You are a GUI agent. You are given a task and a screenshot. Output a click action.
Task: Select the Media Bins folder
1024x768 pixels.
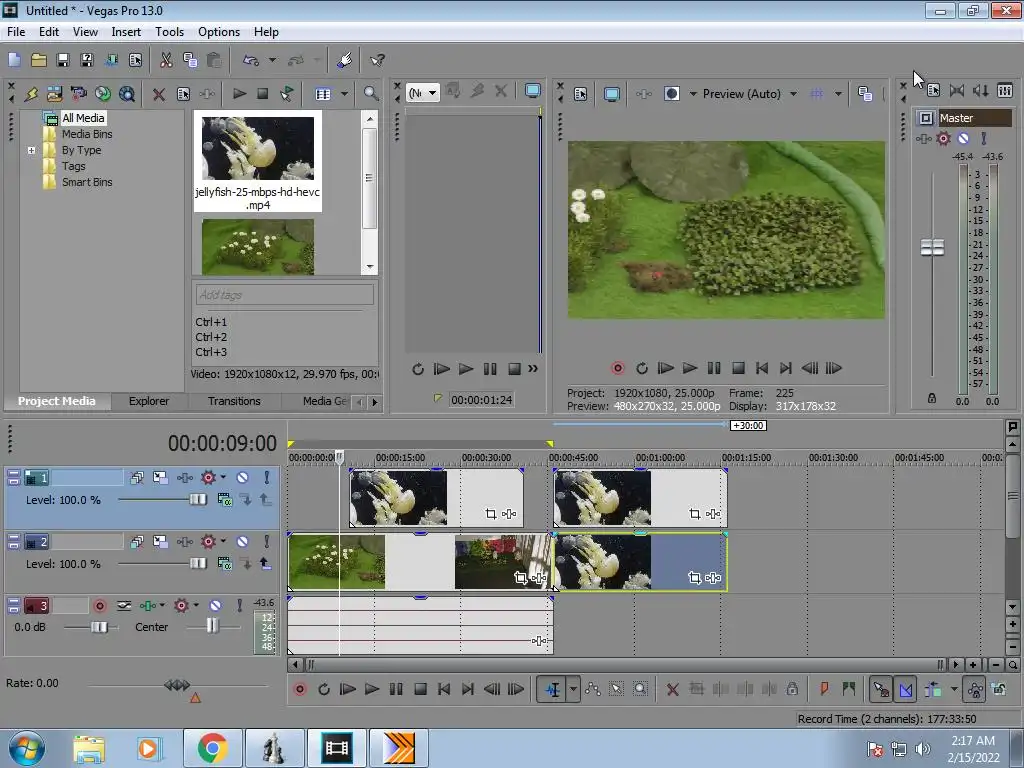click(x=87, y=134)
